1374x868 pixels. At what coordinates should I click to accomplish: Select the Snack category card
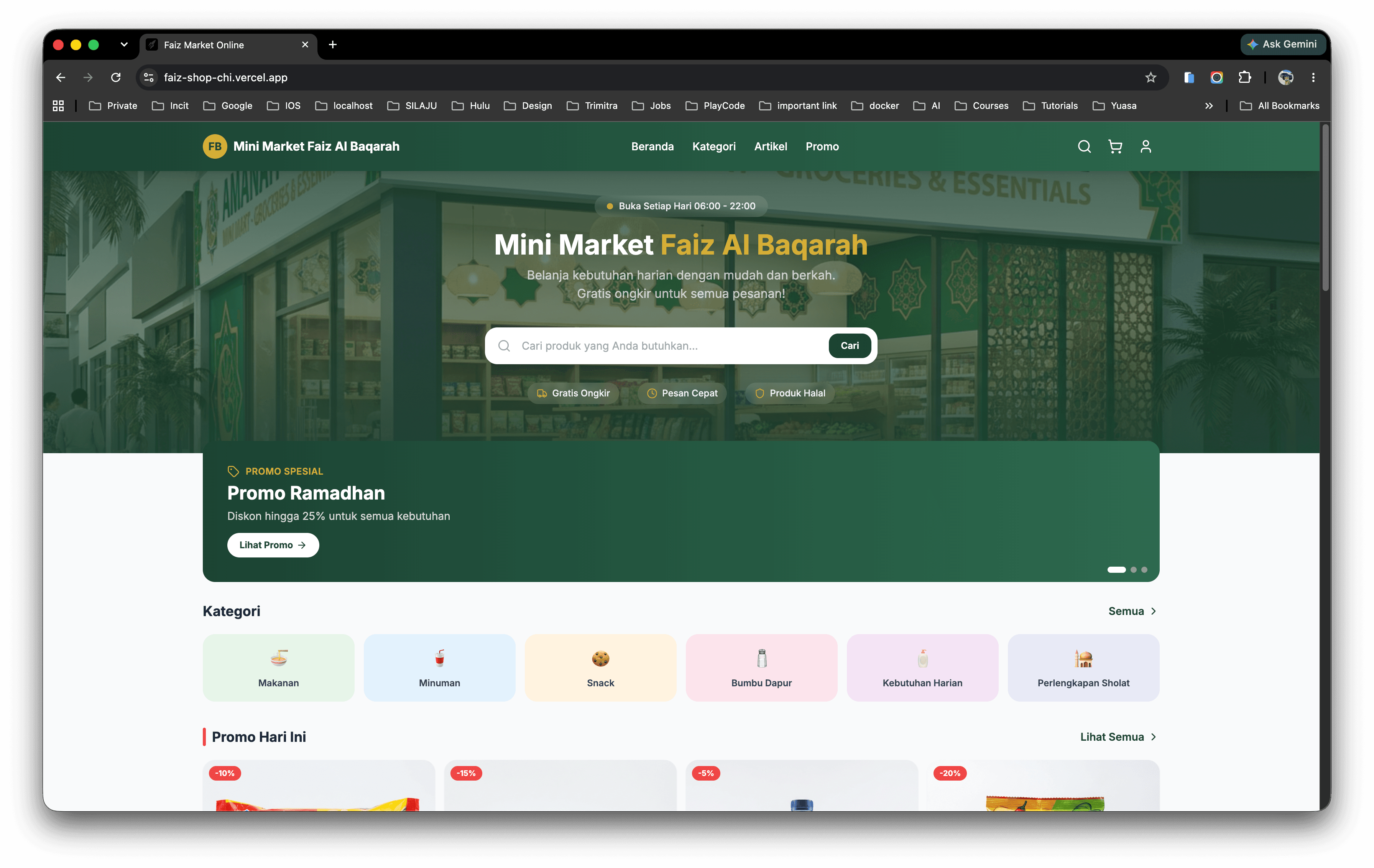click(600, 667)
